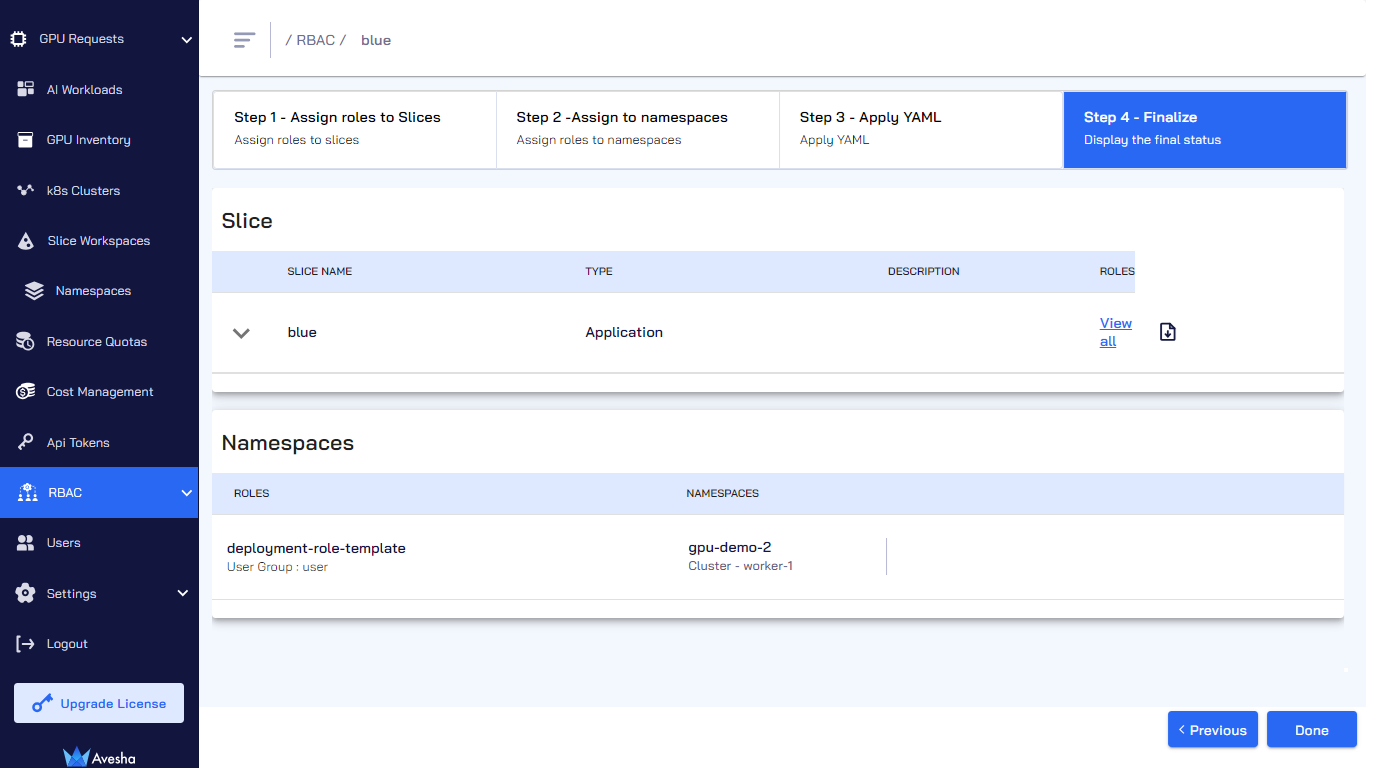Click the Done button
The height and width of the screenshot is (782, 1398).
pyautogui.click(x=1312, y=730)
